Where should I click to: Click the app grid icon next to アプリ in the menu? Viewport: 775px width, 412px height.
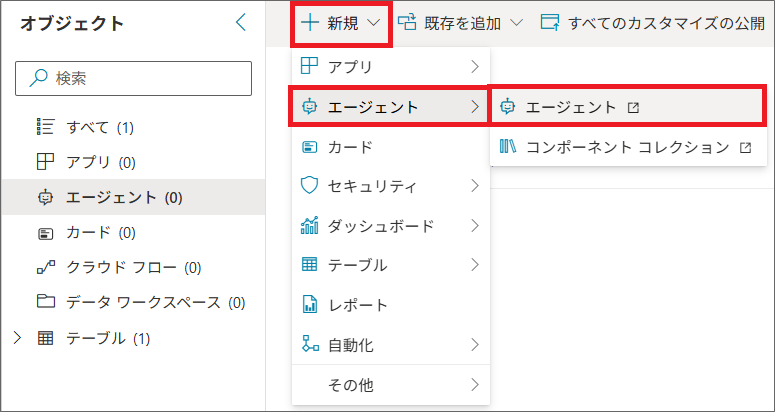pos(309,66)
